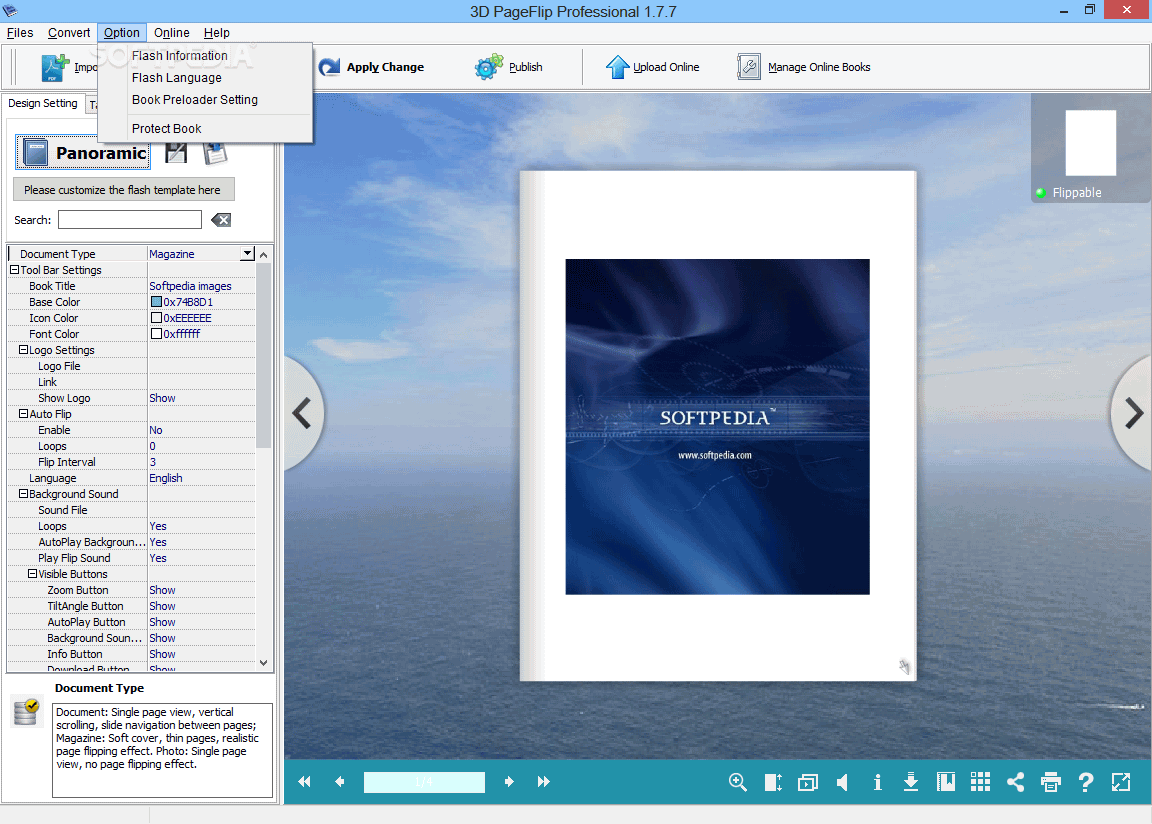Flip to next page with right chevron
The width and height of the screenshot is (1152, 824).
click(x=1134, y=413)
